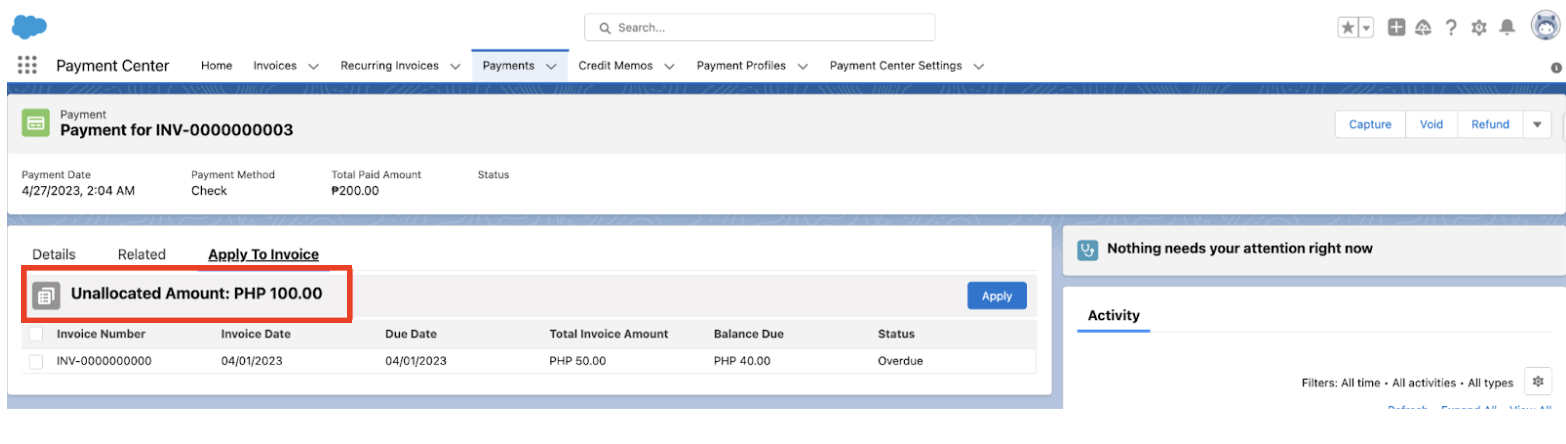Open the user profile avatar
This screenshot has height=444, width=1566.
[x=1546, y=27]
